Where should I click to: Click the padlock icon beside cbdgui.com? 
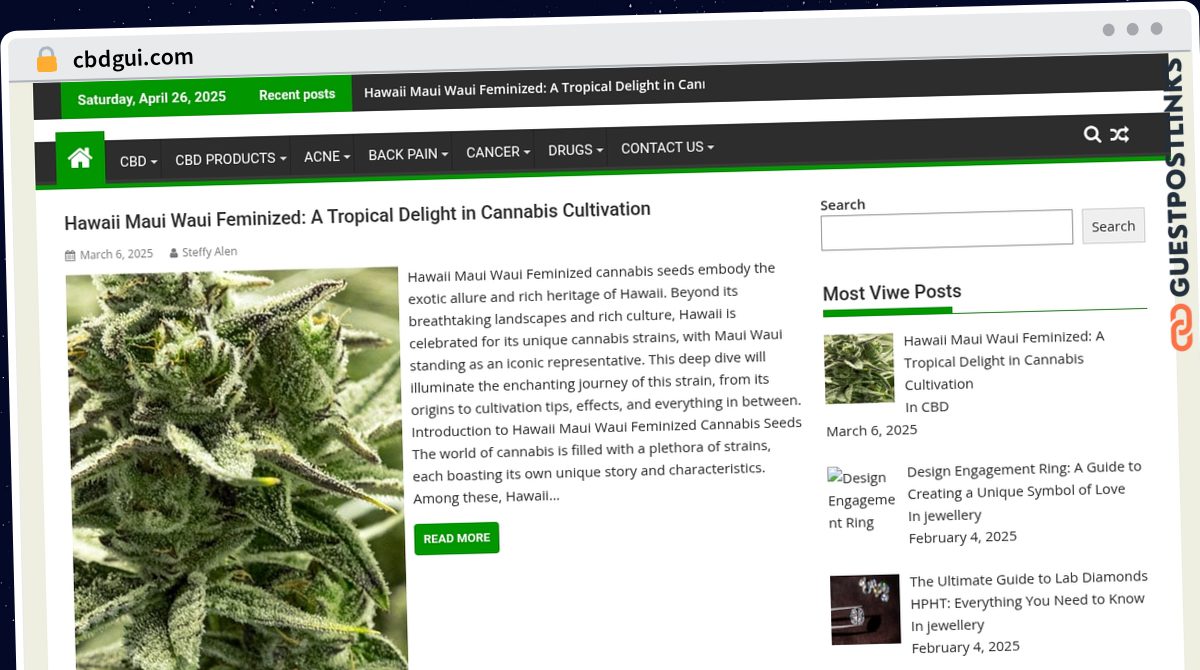click(47, 60)
